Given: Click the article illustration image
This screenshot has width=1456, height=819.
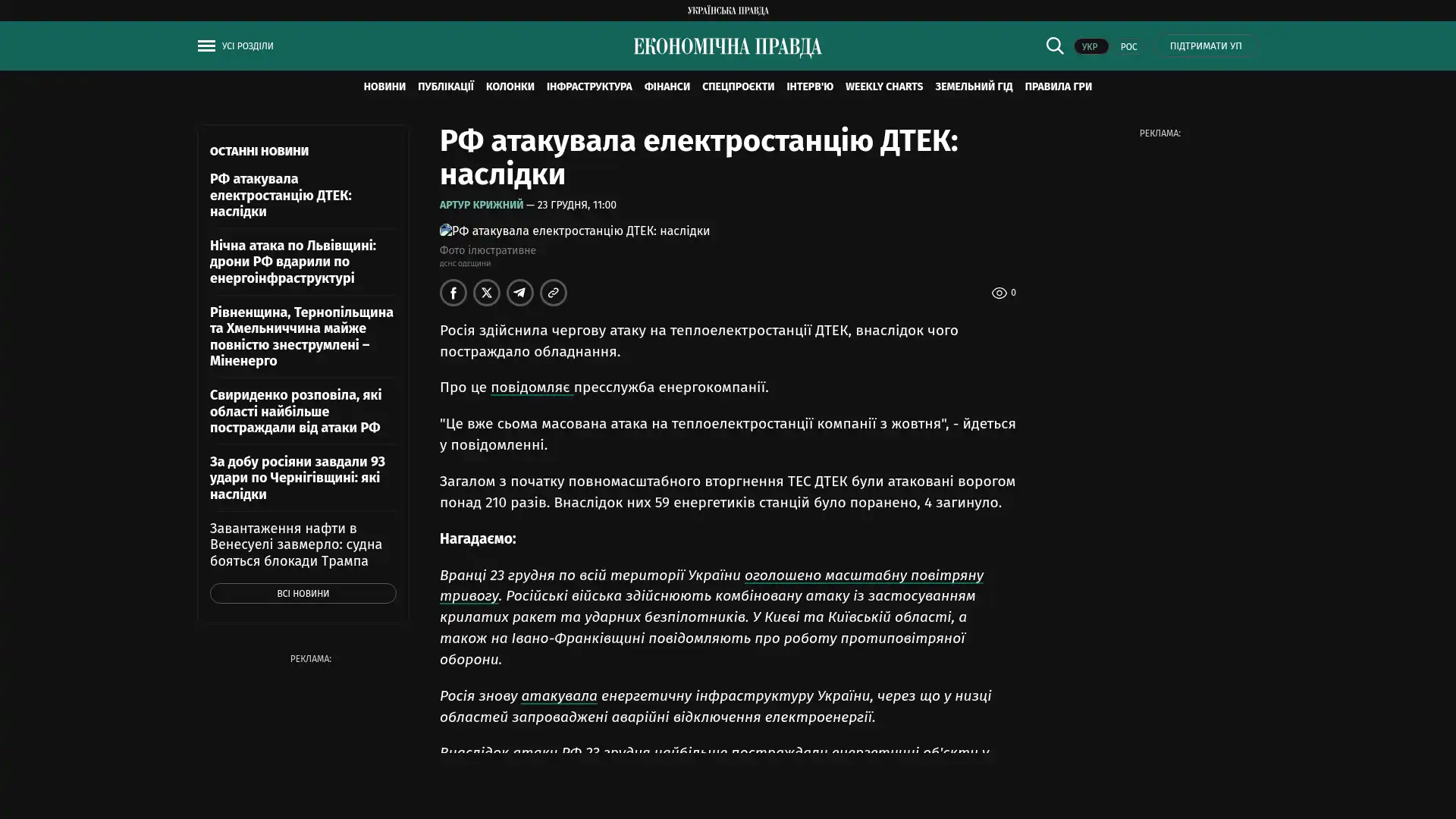Looking at the screenshot, I should click(574, 231).
